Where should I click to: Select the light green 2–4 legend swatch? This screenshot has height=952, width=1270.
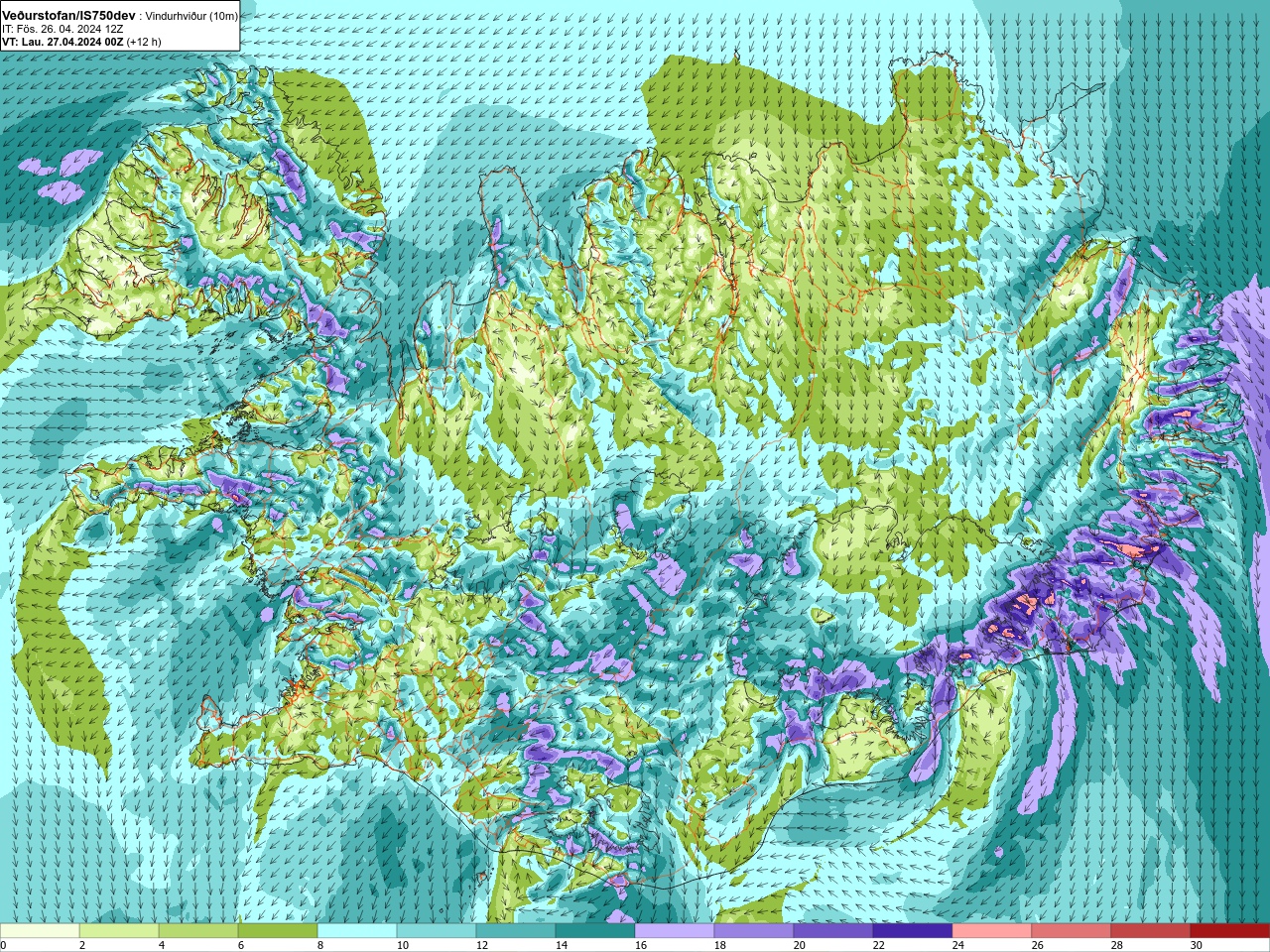coord(119,931)
